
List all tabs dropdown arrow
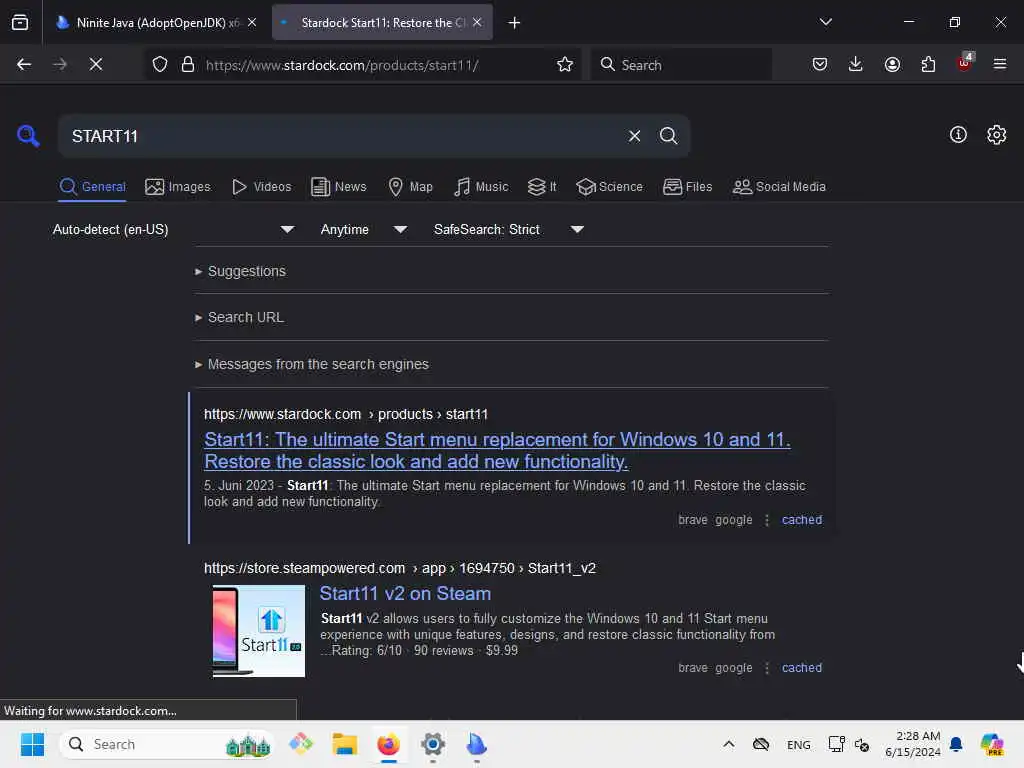pos(825,22)
